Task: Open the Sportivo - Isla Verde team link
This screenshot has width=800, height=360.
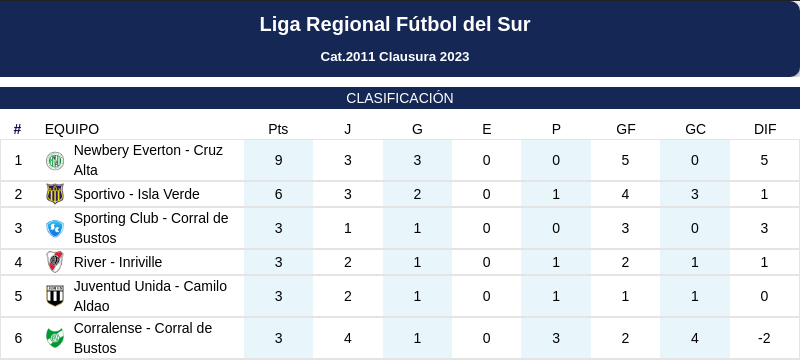Action: click(x=136, y=194)
